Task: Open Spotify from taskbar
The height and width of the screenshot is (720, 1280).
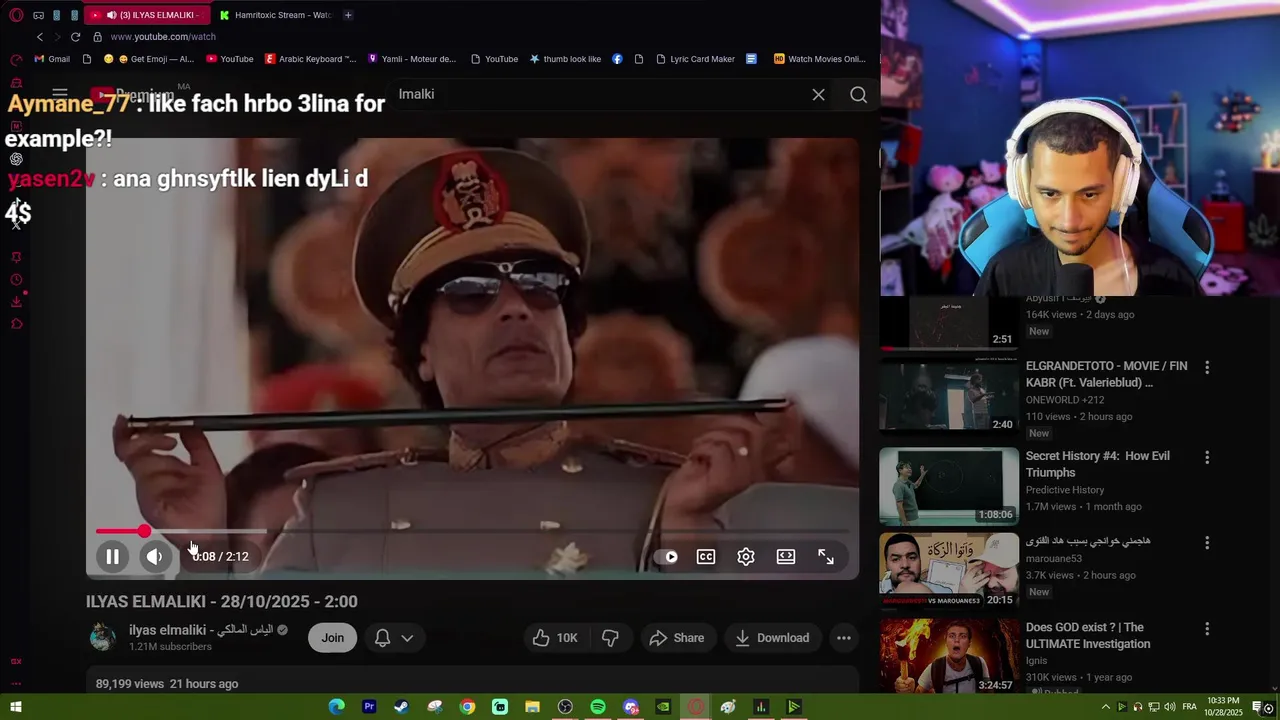Action: click(x=598, y=707)
